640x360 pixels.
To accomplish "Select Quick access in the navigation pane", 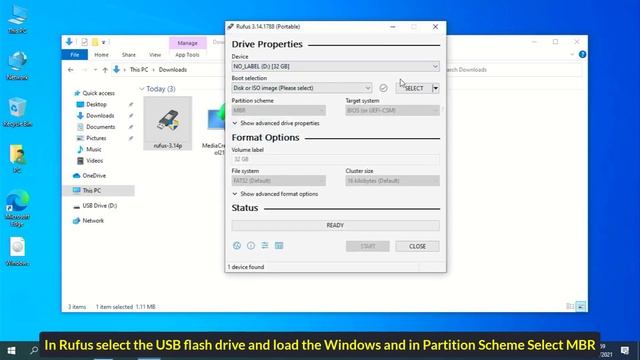I will coord(98,93).
